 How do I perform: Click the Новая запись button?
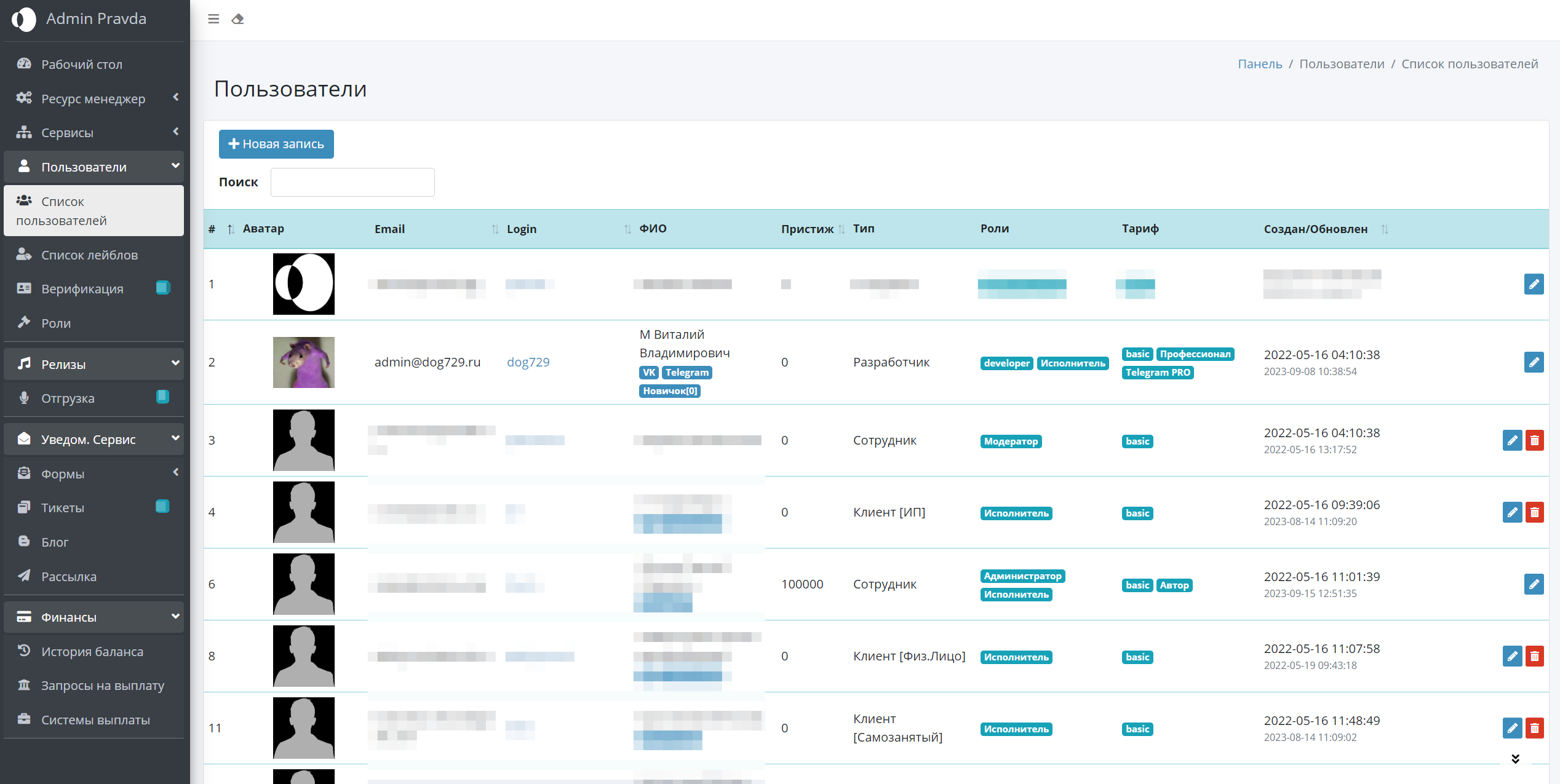pyautogui.click(x=276, y=144)
